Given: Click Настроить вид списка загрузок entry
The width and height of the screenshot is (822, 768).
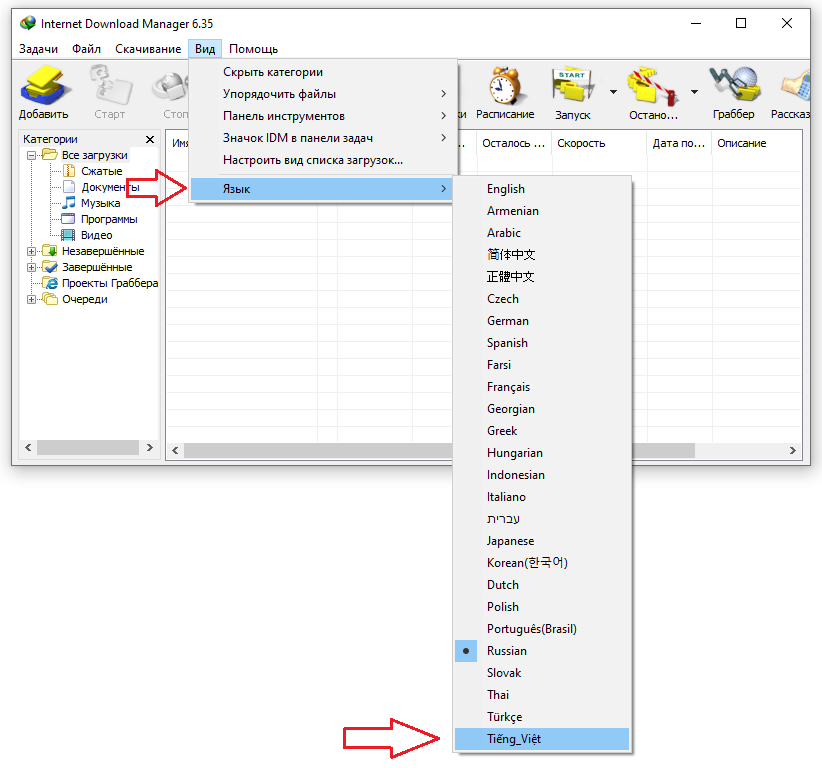Looking at the screenshot, I should [x=312, y=160].
